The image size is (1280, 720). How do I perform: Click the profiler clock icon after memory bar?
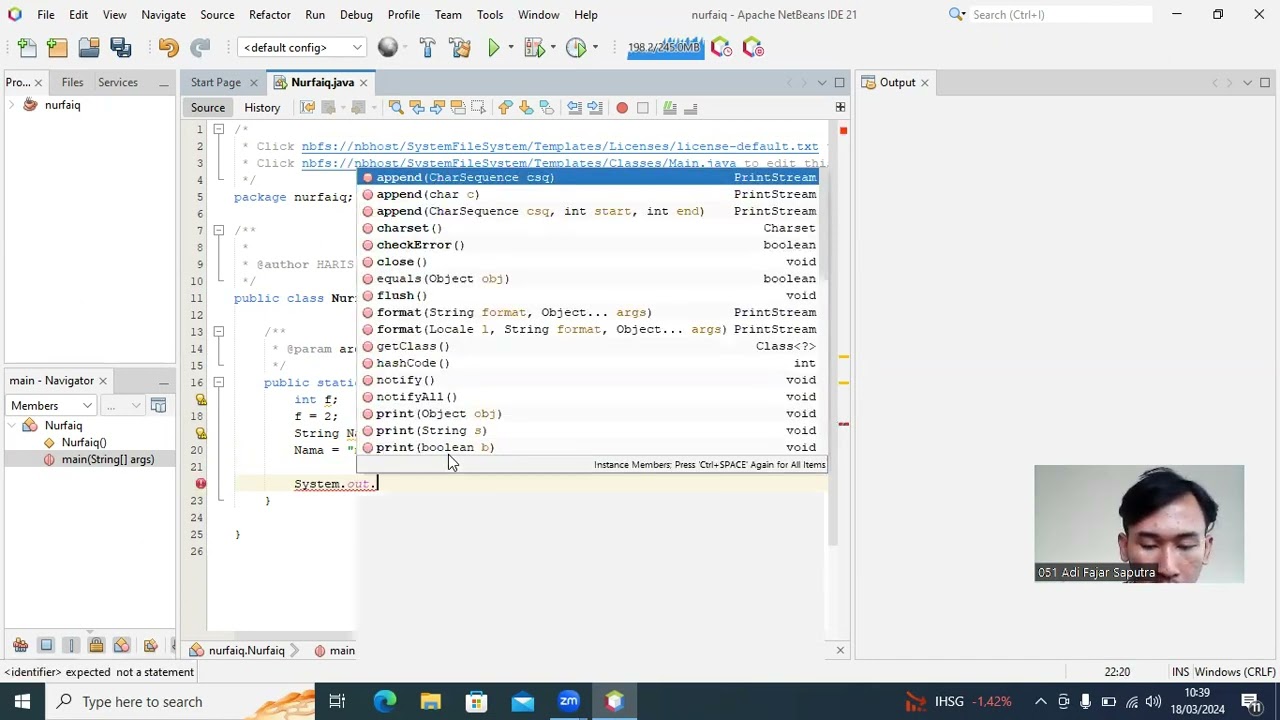point(721,47)
